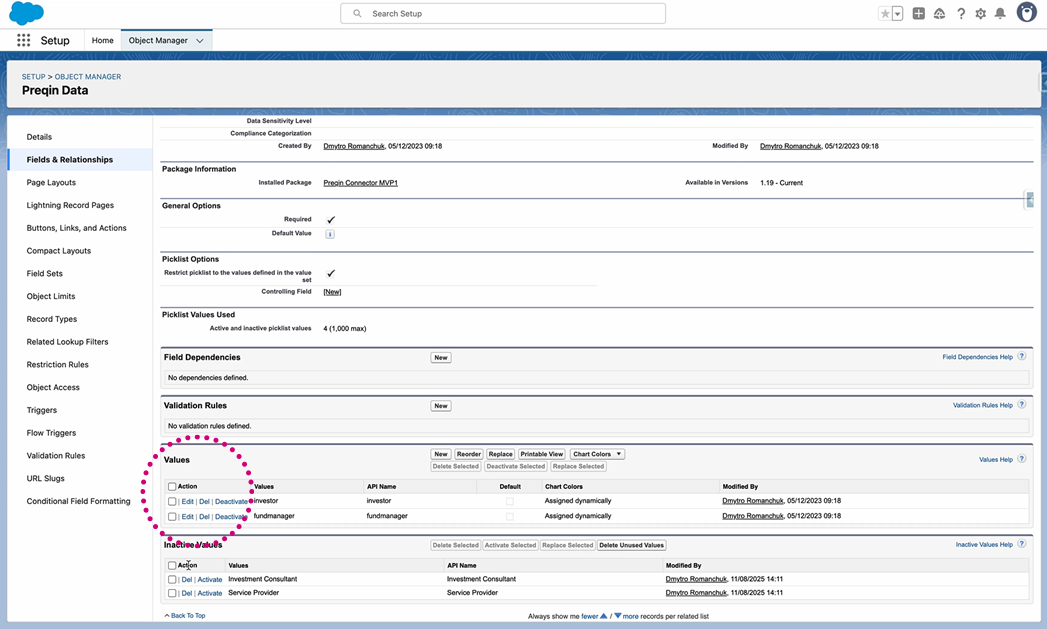Open the favorites list dropdown arrow

pyautogui.click(x=897, y=14)
